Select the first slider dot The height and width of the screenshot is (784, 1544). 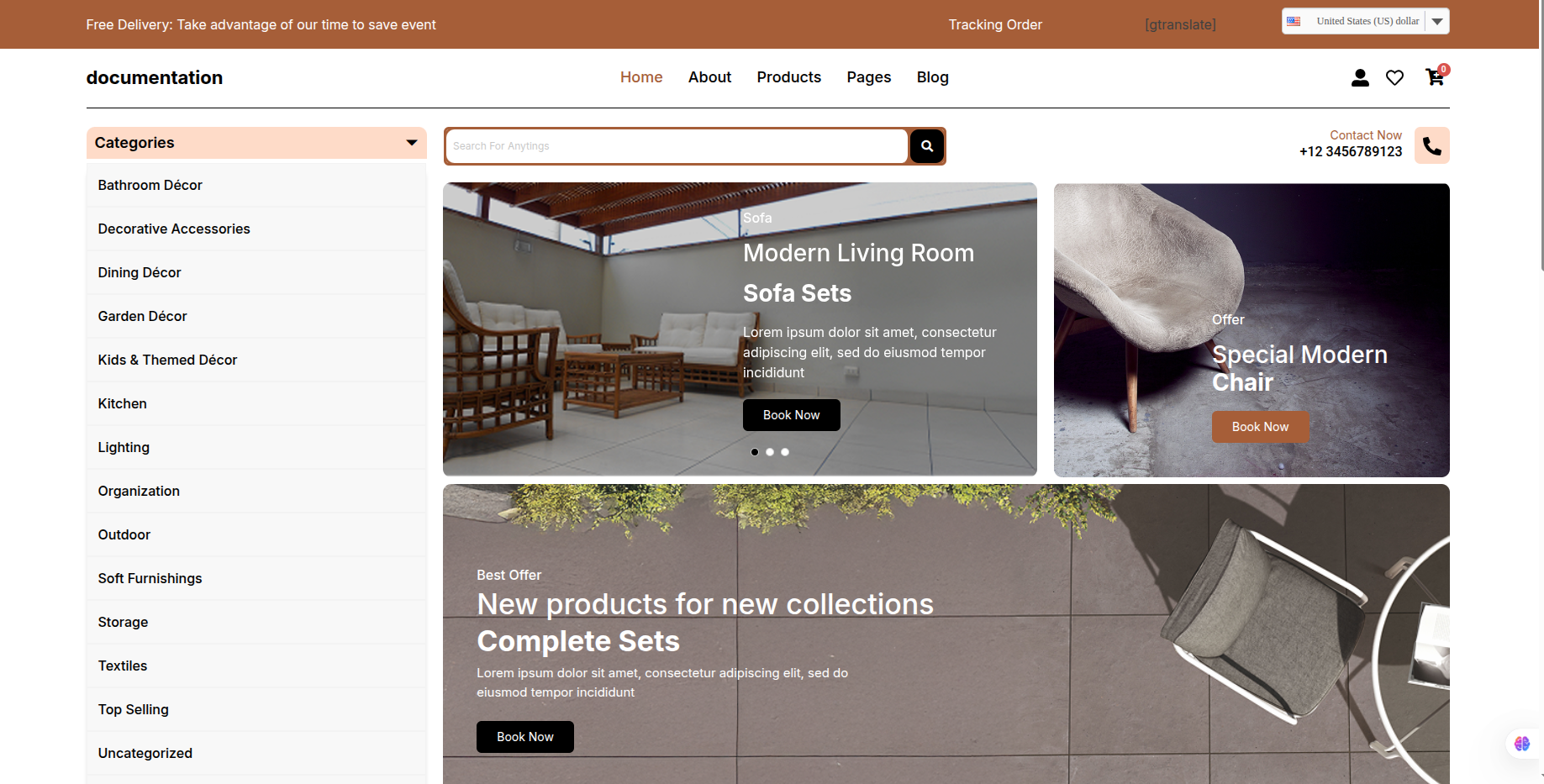[x=755, y=452]
